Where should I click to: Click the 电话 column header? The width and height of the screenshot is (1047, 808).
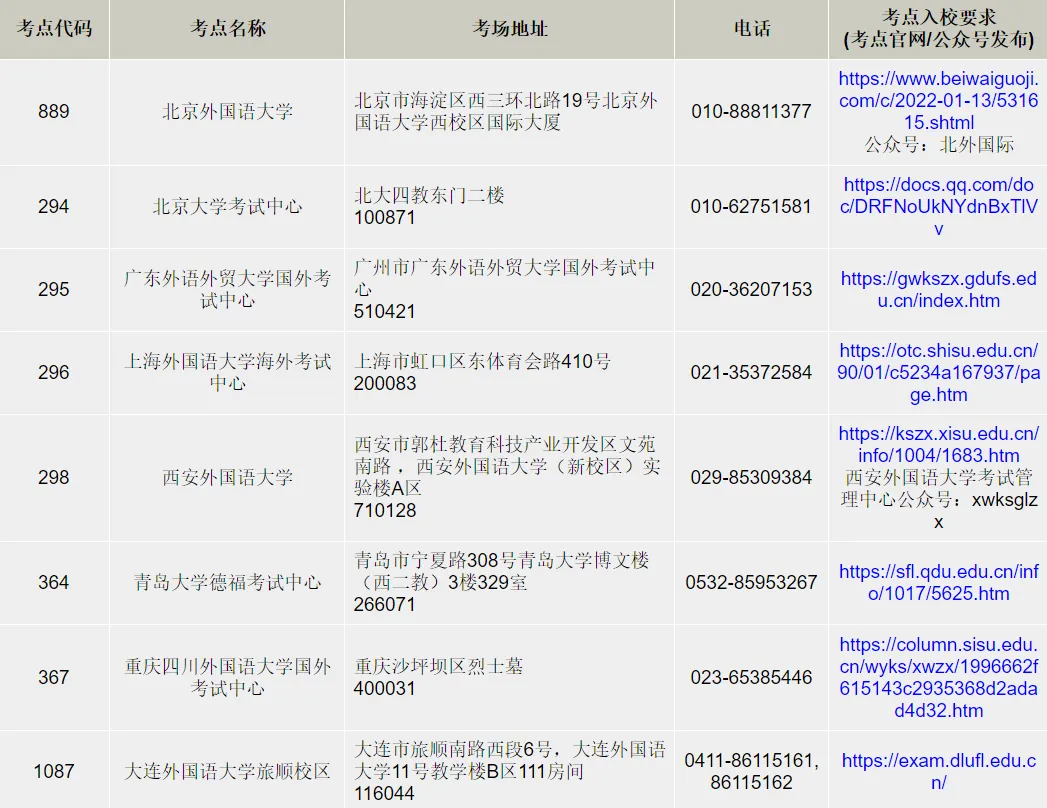[x=752, y=28]
